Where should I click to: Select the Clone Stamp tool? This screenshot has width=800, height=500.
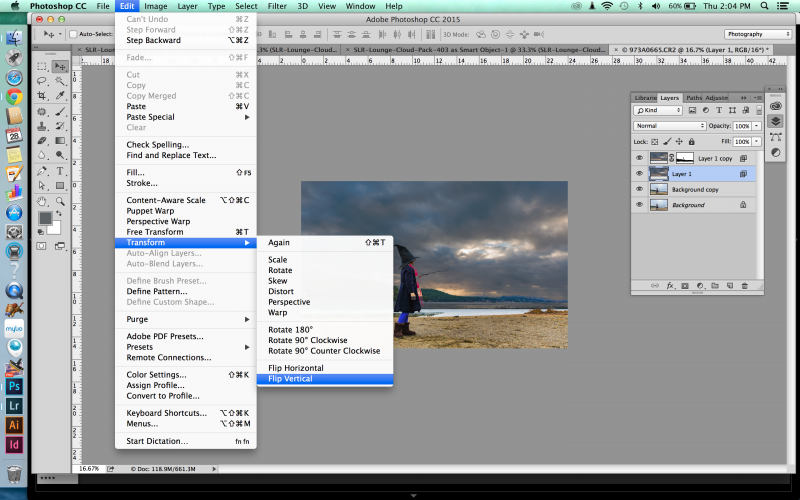(x=42, y=126)
